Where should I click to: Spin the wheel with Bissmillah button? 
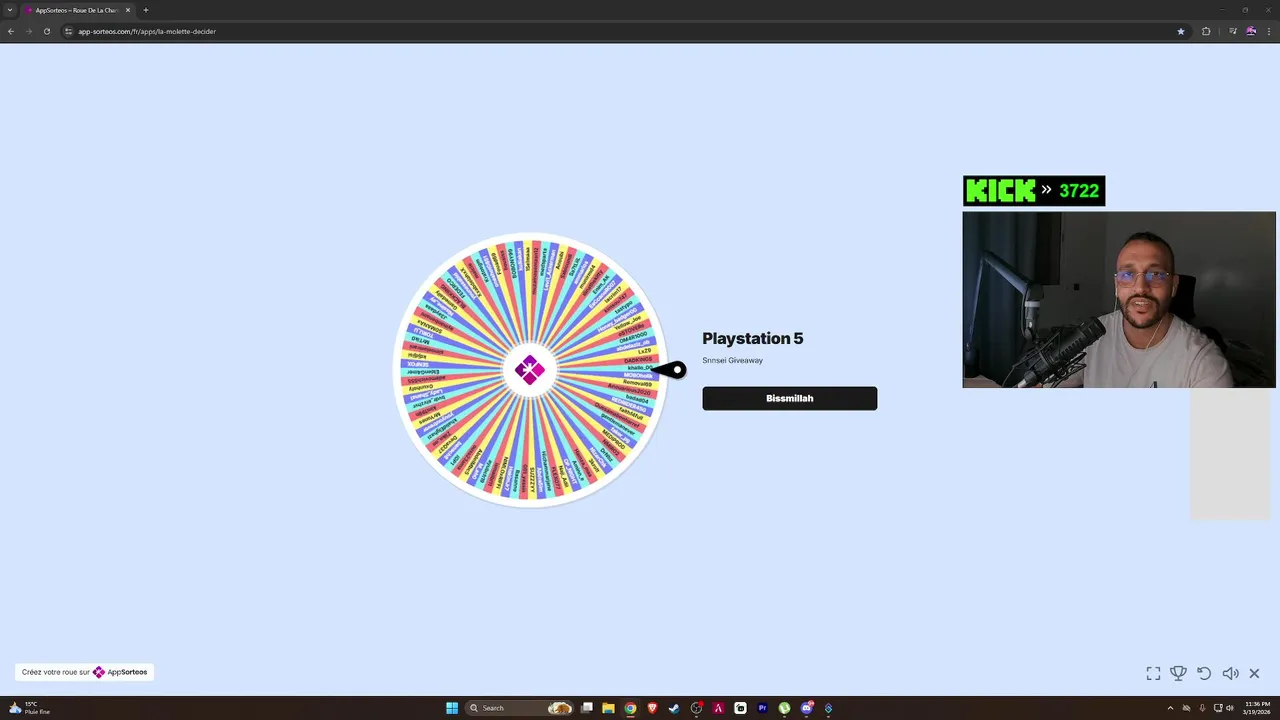click(789, 398)
